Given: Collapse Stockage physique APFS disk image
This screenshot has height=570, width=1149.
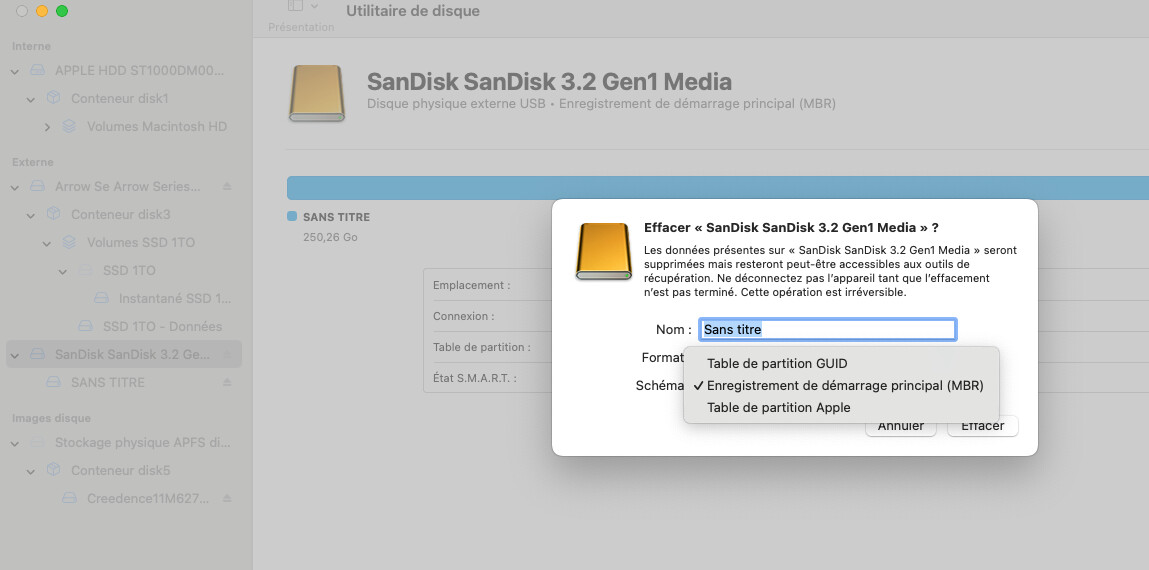Looking at the screenshot, I should coord(15,443).
